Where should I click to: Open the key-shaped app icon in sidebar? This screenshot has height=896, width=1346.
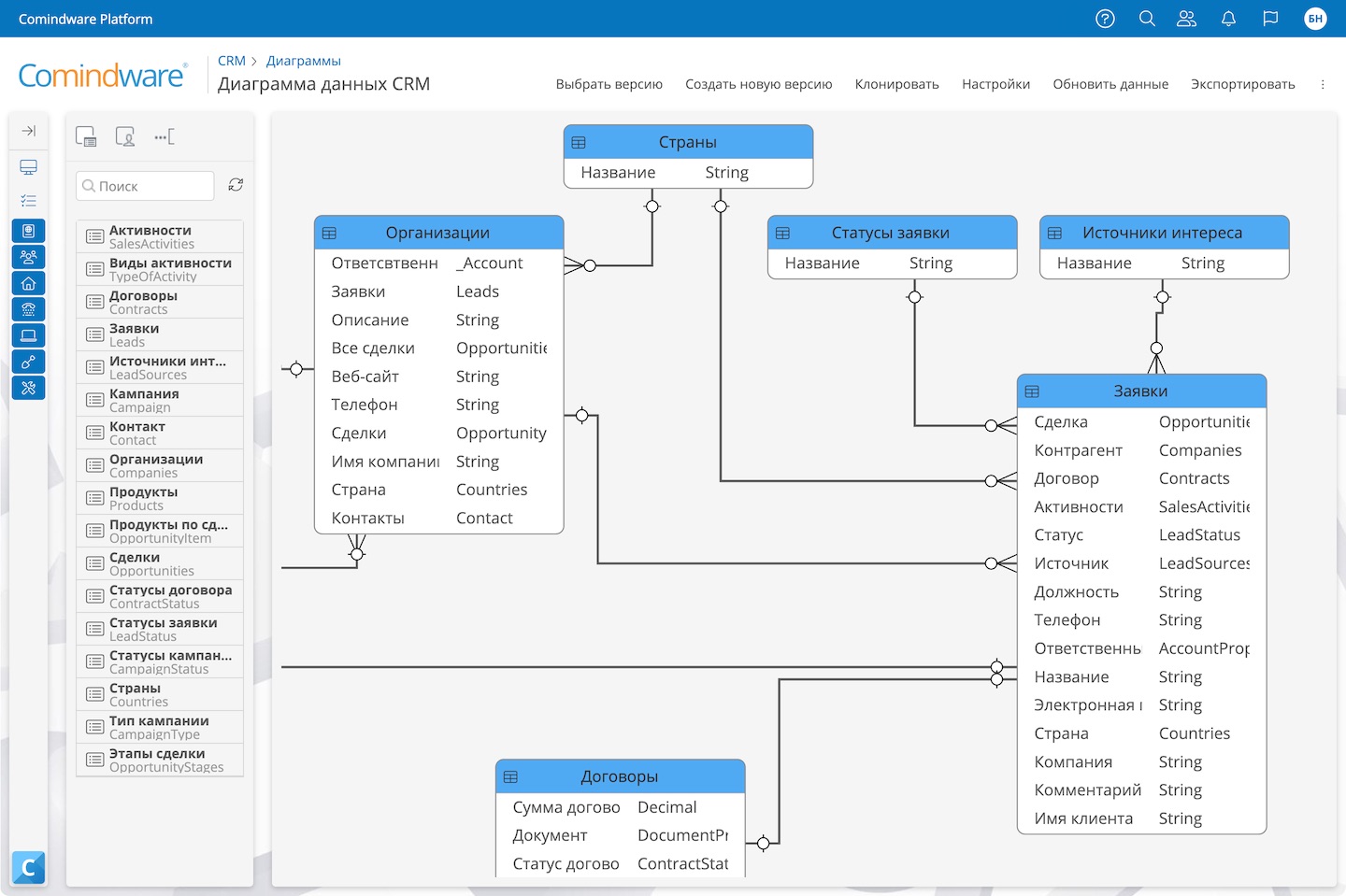coord(29,362)
